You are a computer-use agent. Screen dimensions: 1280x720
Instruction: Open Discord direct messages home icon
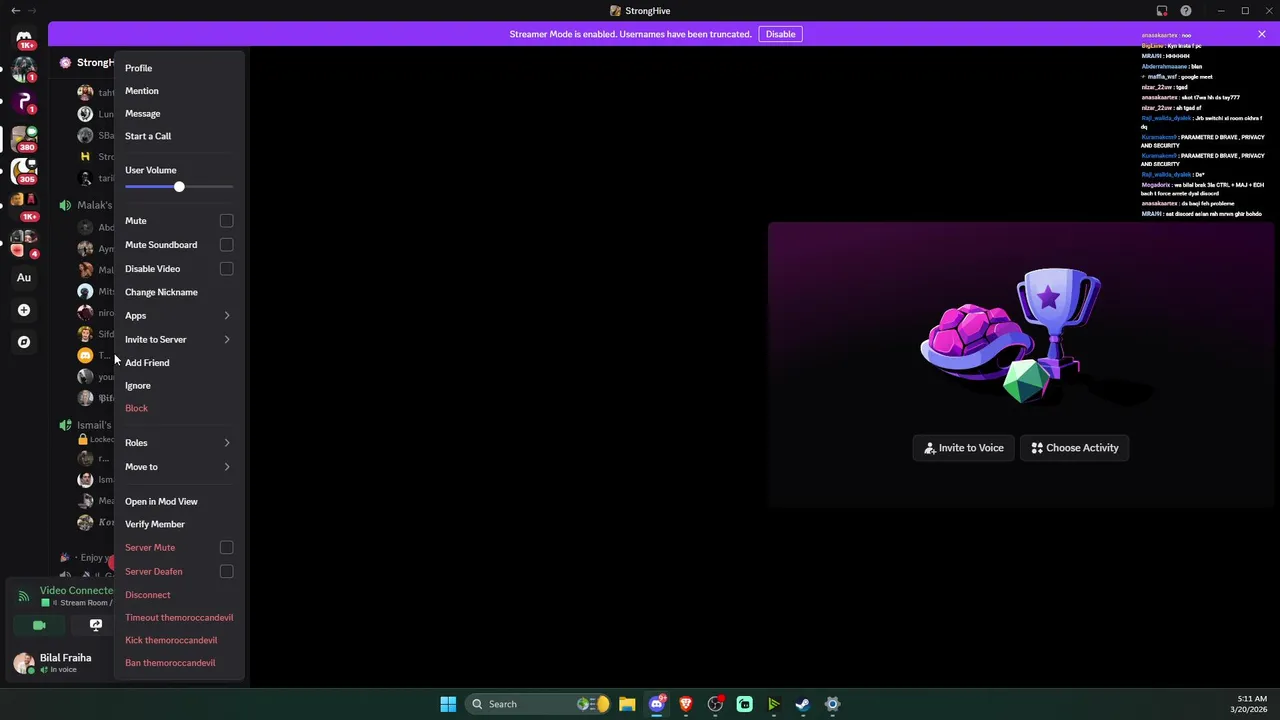[x=24, y=38]
